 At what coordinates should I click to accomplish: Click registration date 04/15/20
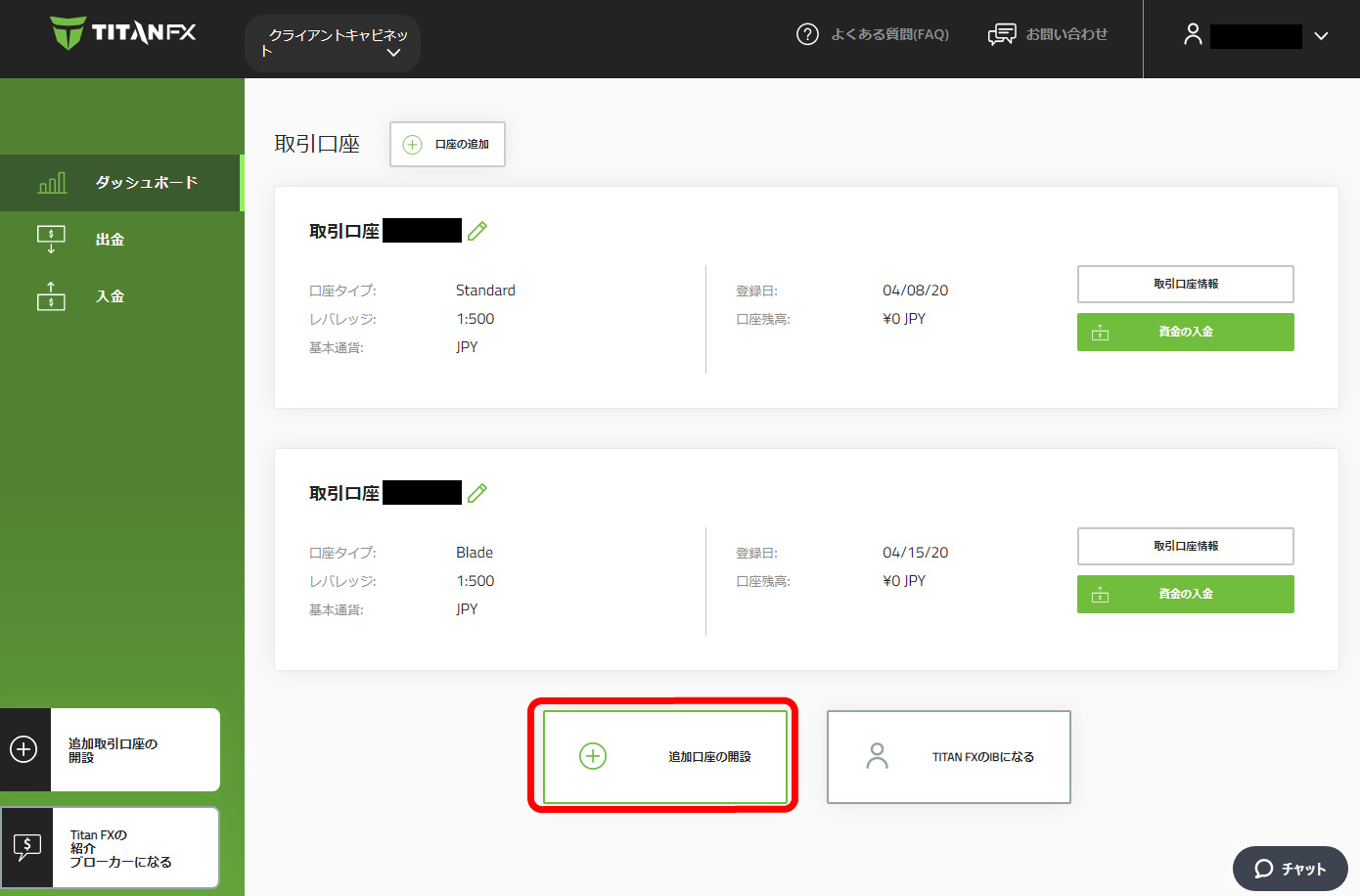(x=916, y=553)
